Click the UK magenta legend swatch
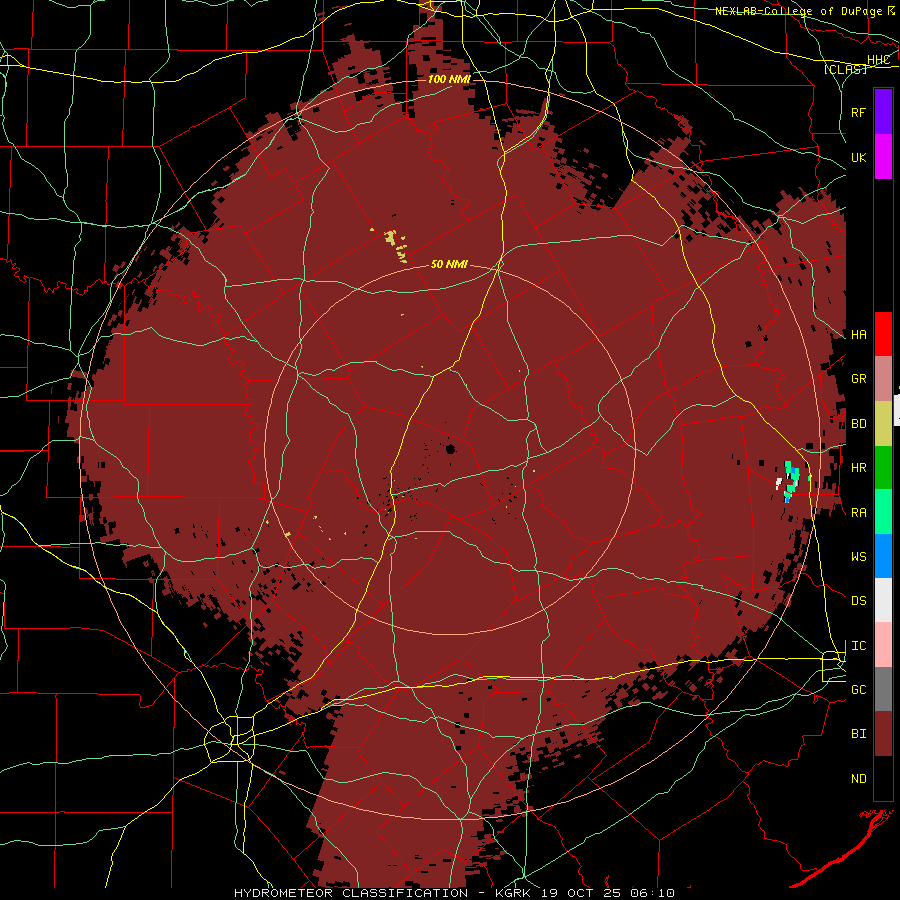 click(x=883, y=157)
